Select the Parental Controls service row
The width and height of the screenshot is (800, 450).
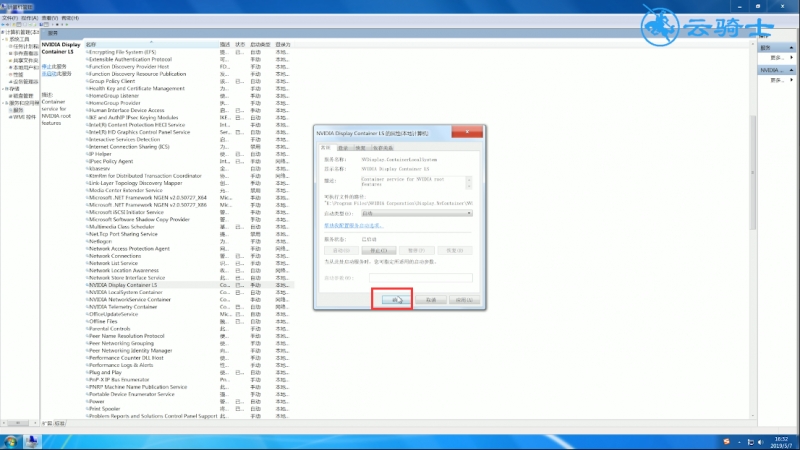(189, 329)
